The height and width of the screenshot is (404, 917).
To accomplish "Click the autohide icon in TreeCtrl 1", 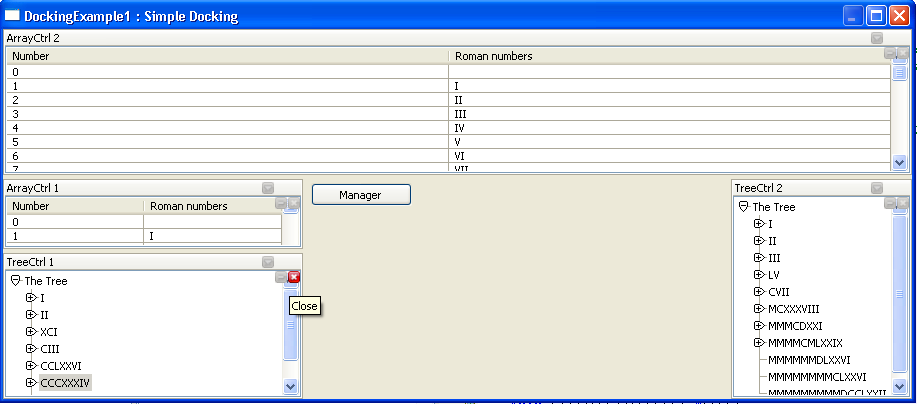I will [x=281, y=277].
